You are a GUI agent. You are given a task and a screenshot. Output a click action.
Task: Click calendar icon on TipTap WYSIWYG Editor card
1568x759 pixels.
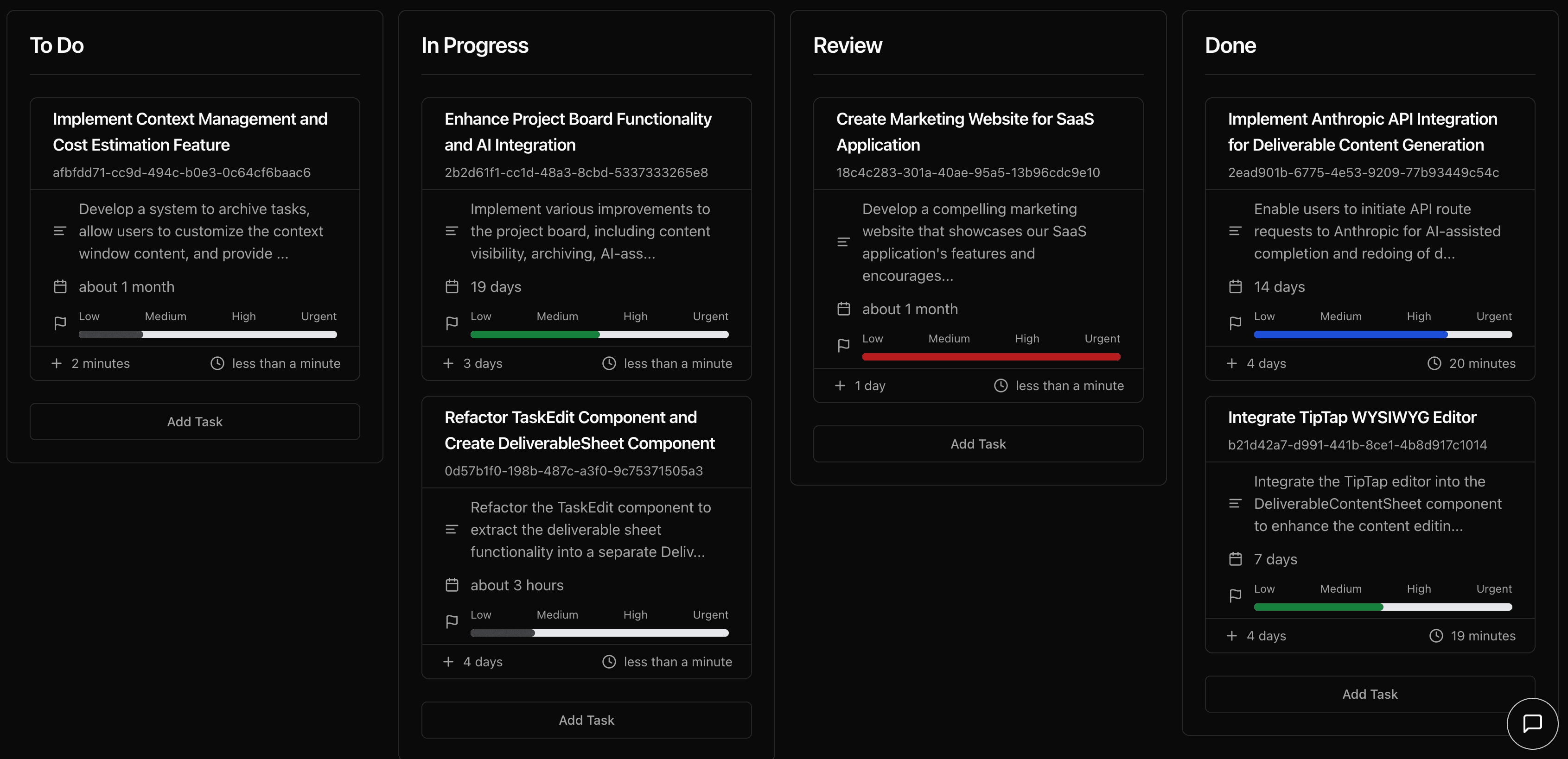pos(1235,559)
